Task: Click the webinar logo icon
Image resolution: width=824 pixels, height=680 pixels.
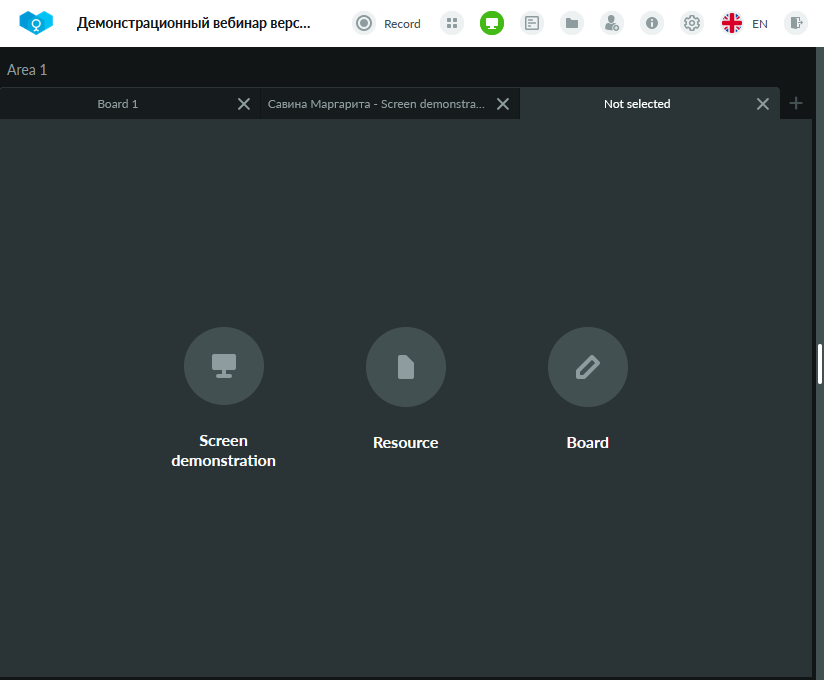Action: [36, 23]
